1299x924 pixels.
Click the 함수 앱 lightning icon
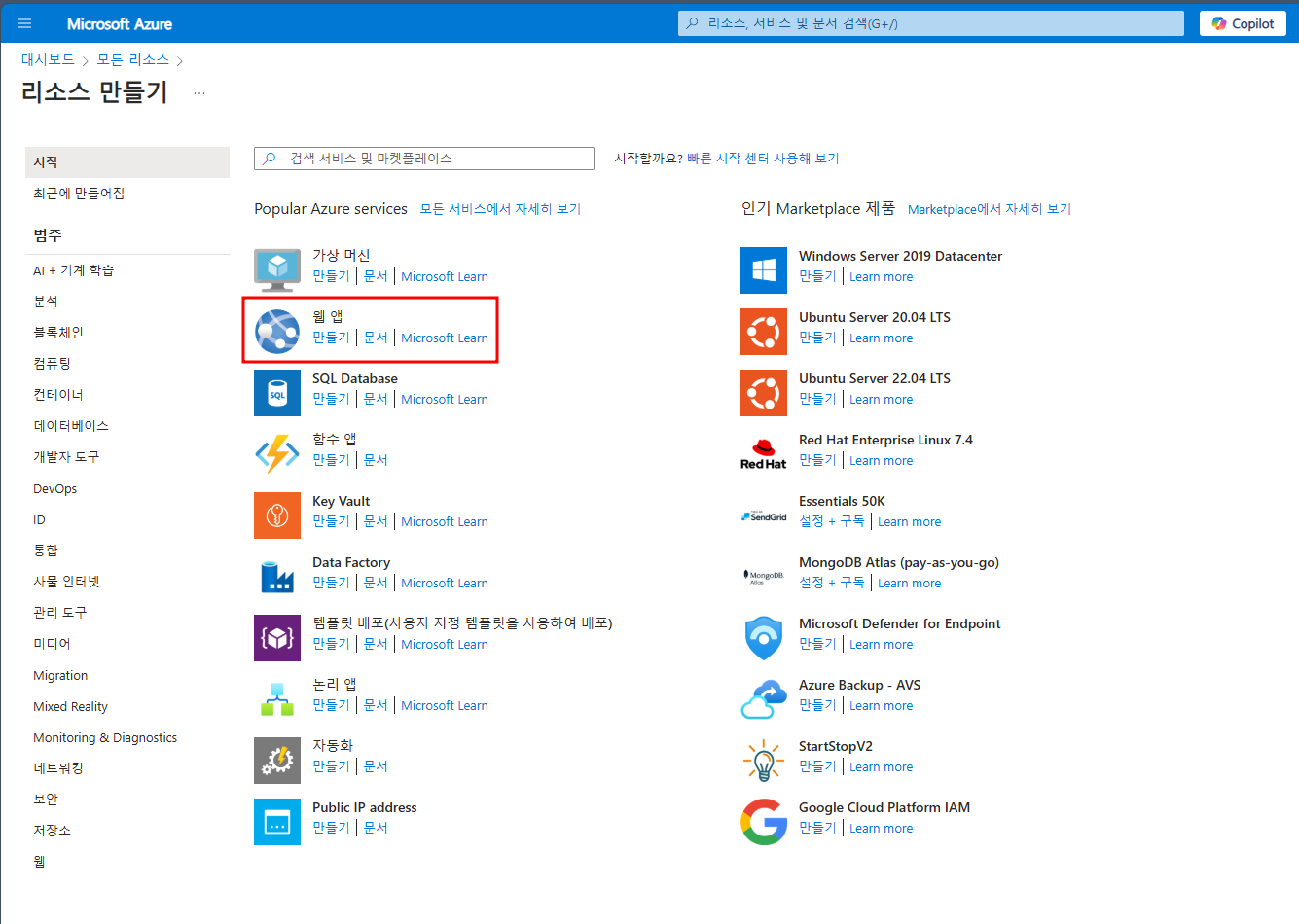pyautogui.click(x=277, y=453)
